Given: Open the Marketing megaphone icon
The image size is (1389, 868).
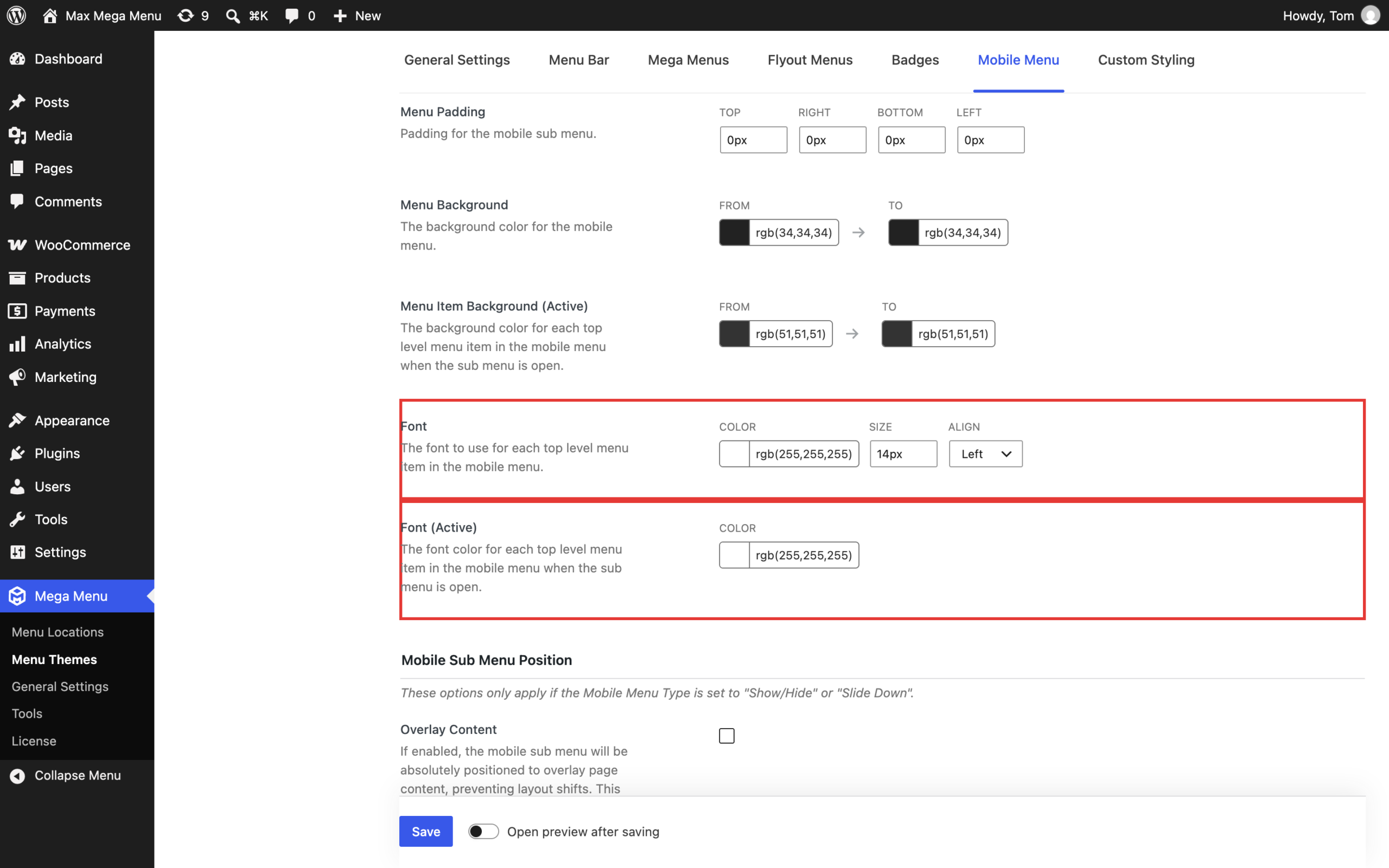Looking at the screenshot, I should [17, 377].
